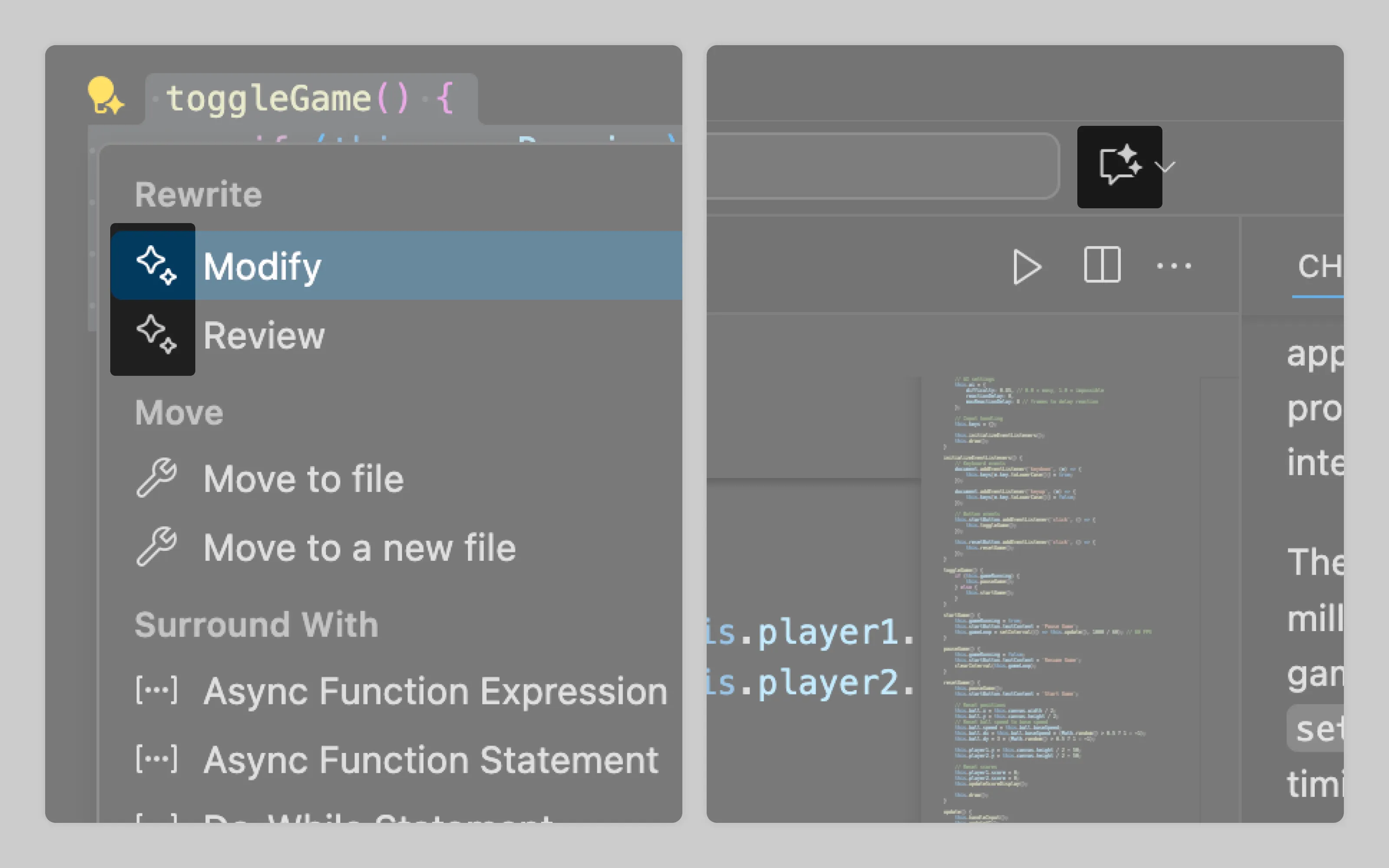This screenshot has height=868, width=1389.
Task: Click the sparkle icon next to Modify
Action: 155,266
